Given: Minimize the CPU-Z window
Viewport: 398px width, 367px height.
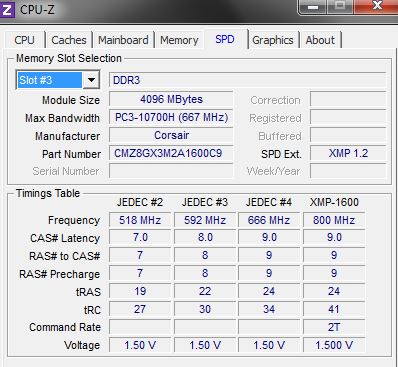Looking at the screenshot, I should pos(312,6).
